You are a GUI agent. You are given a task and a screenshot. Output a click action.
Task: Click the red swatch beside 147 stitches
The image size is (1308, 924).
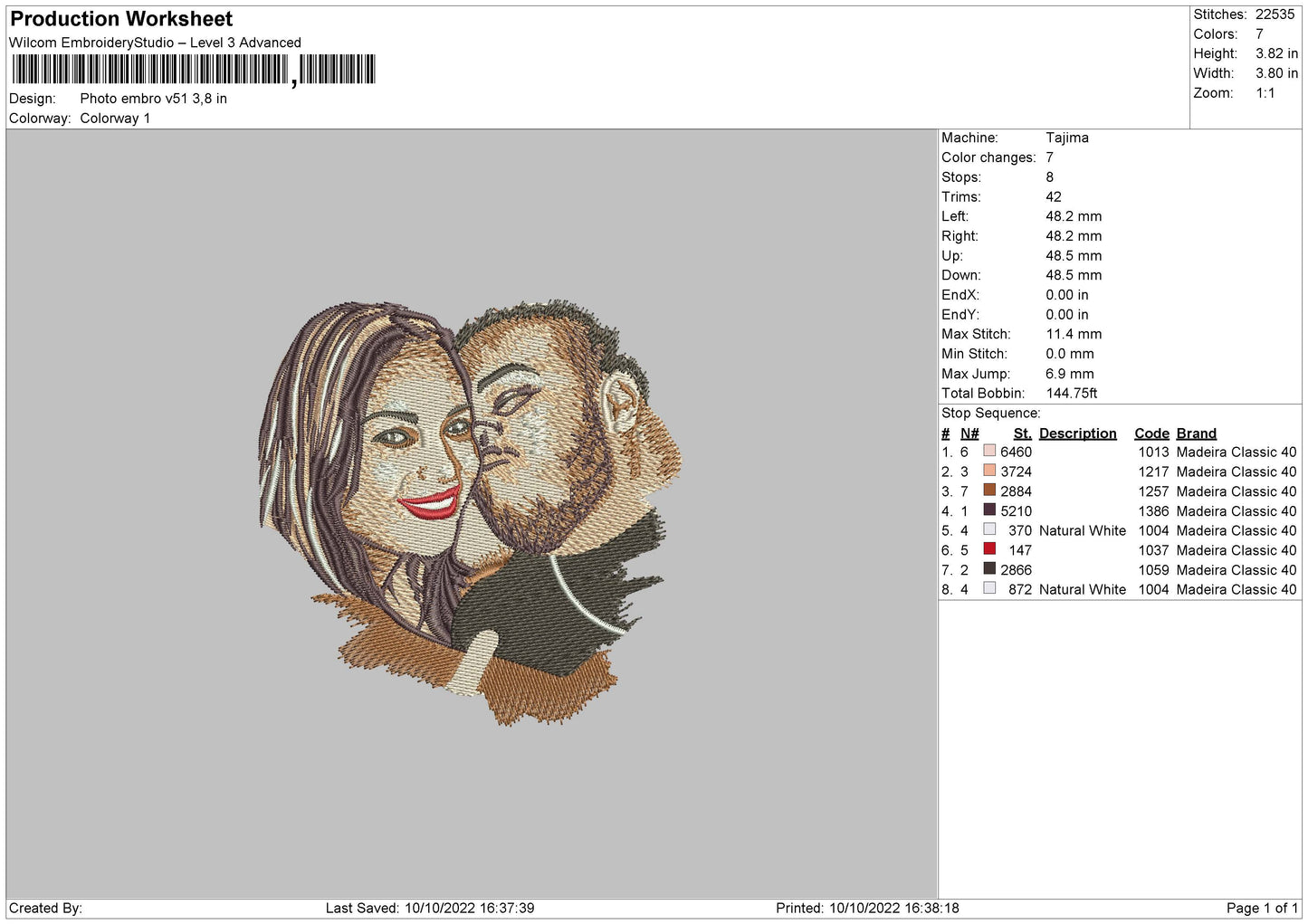coord(989,548)
